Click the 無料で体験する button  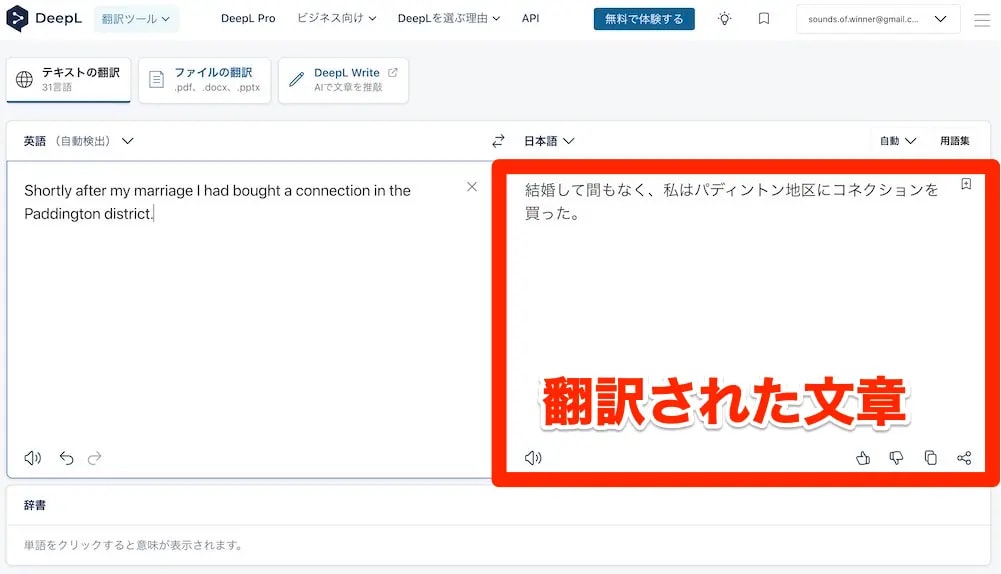[x=643, y=19]
